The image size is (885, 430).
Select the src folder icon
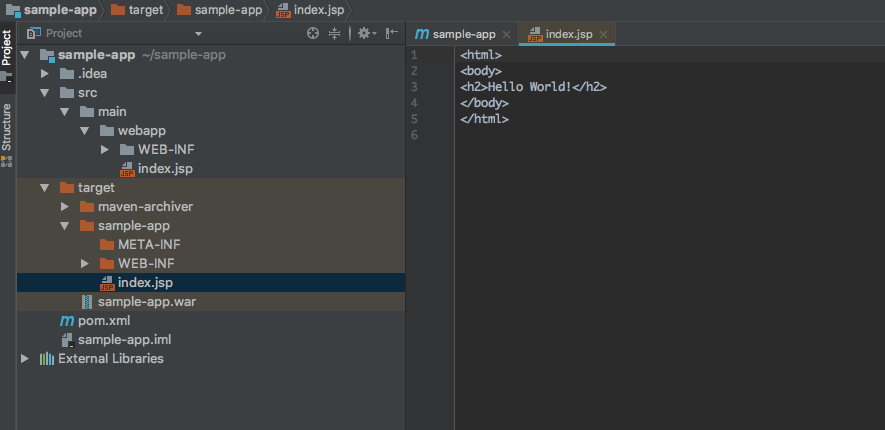pyautogui.click(x=67, y=93)
